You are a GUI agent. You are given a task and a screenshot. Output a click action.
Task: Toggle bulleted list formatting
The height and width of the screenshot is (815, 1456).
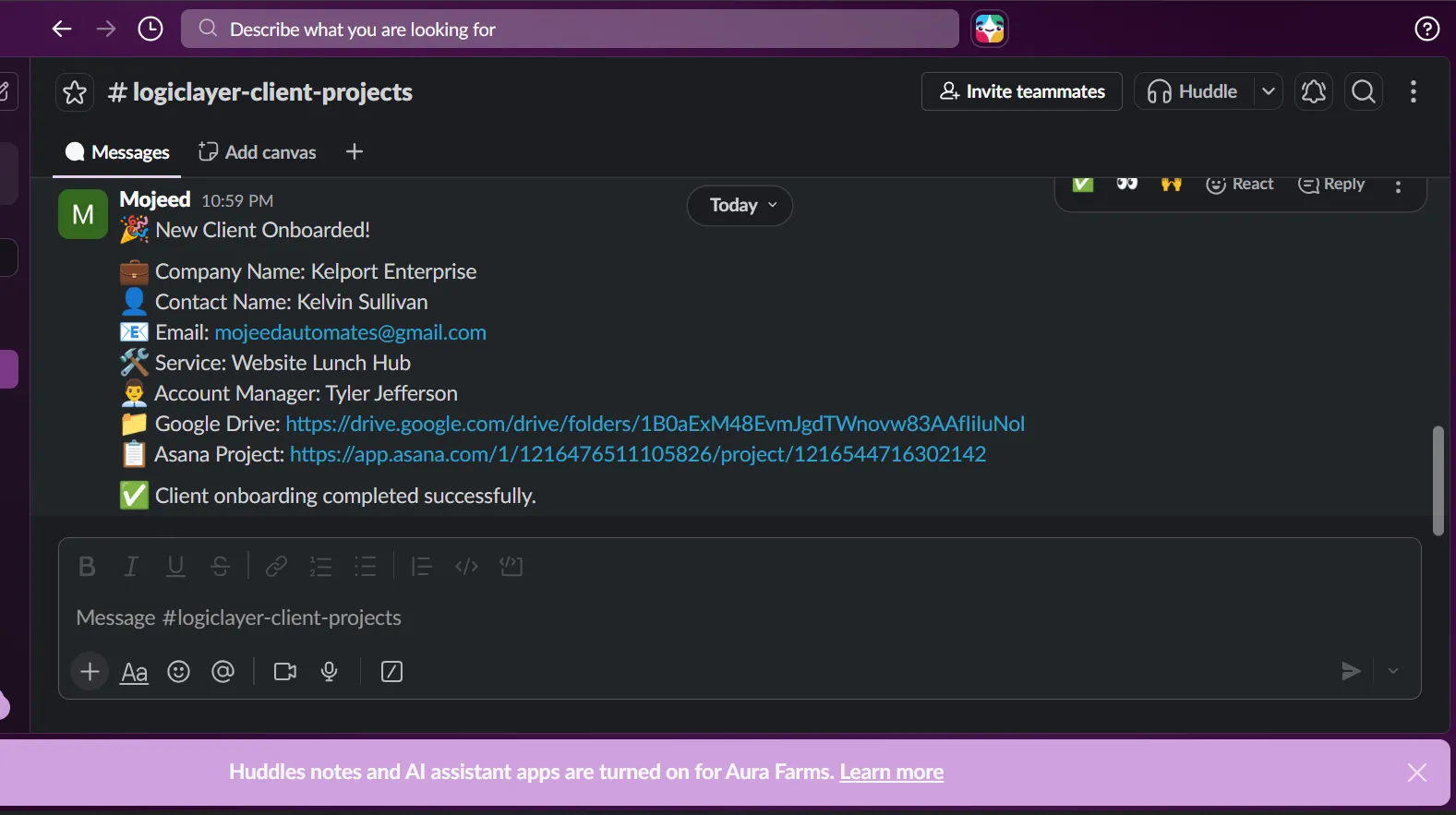coord(366,567)
